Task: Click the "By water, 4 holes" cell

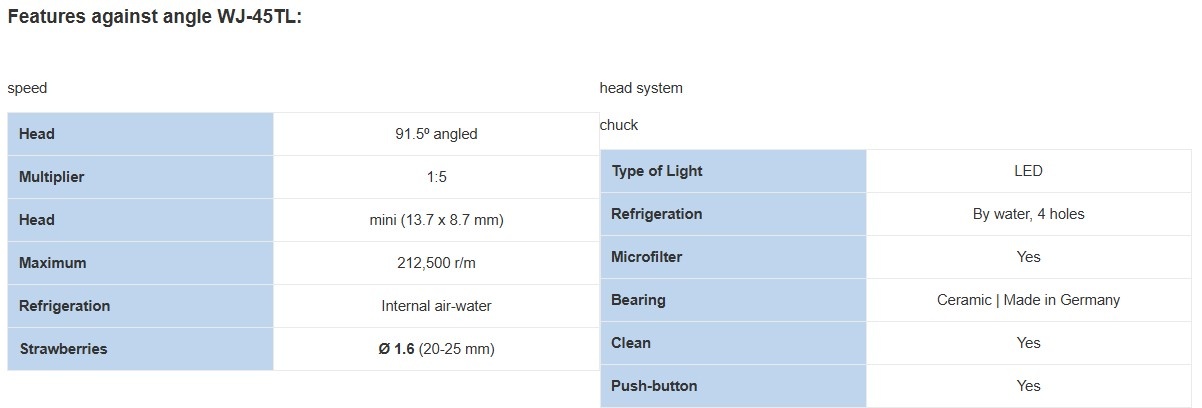Action: (1028, 214)
